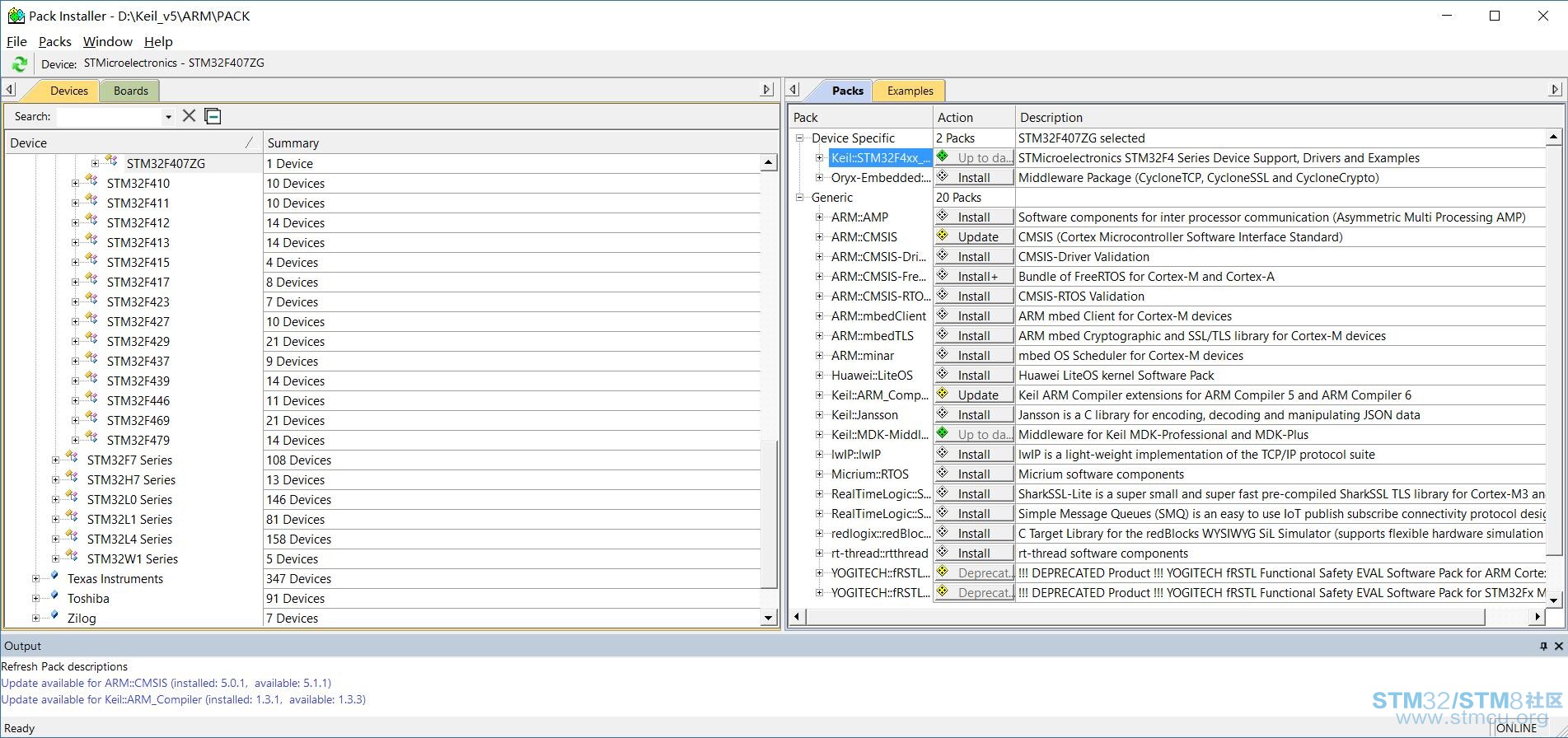Expand the STM32F410 device node
Image resolution: width=1568 pixels, height=738 pixels.
[x=75, y=183]
